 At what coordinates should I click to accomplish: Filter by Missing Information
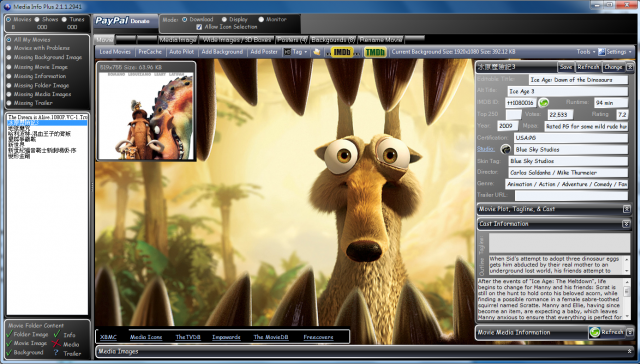click(9, 76)
